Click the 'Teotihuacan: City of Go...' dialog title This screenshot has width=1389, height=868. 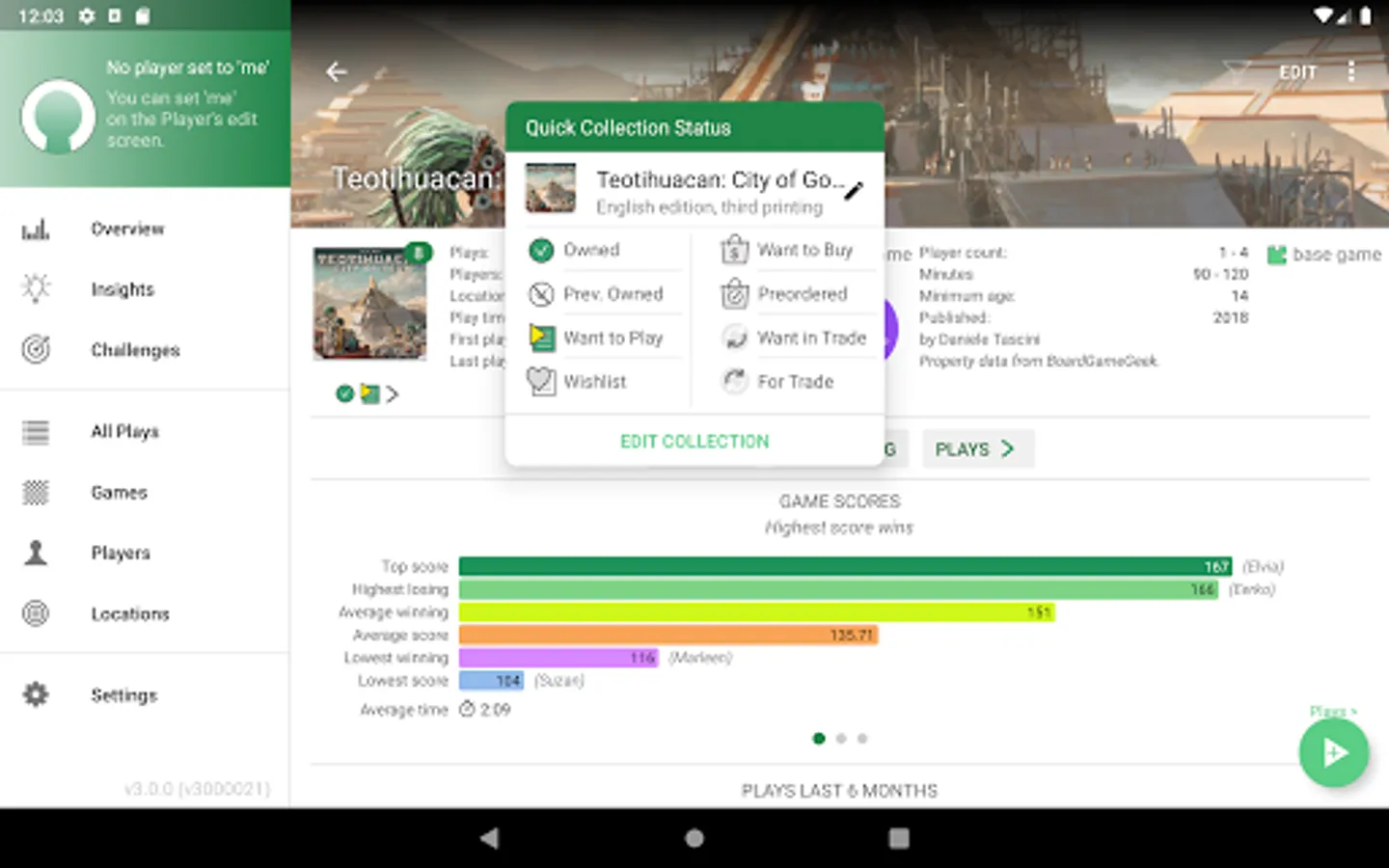pyautogui.click(x=721, y=180)
